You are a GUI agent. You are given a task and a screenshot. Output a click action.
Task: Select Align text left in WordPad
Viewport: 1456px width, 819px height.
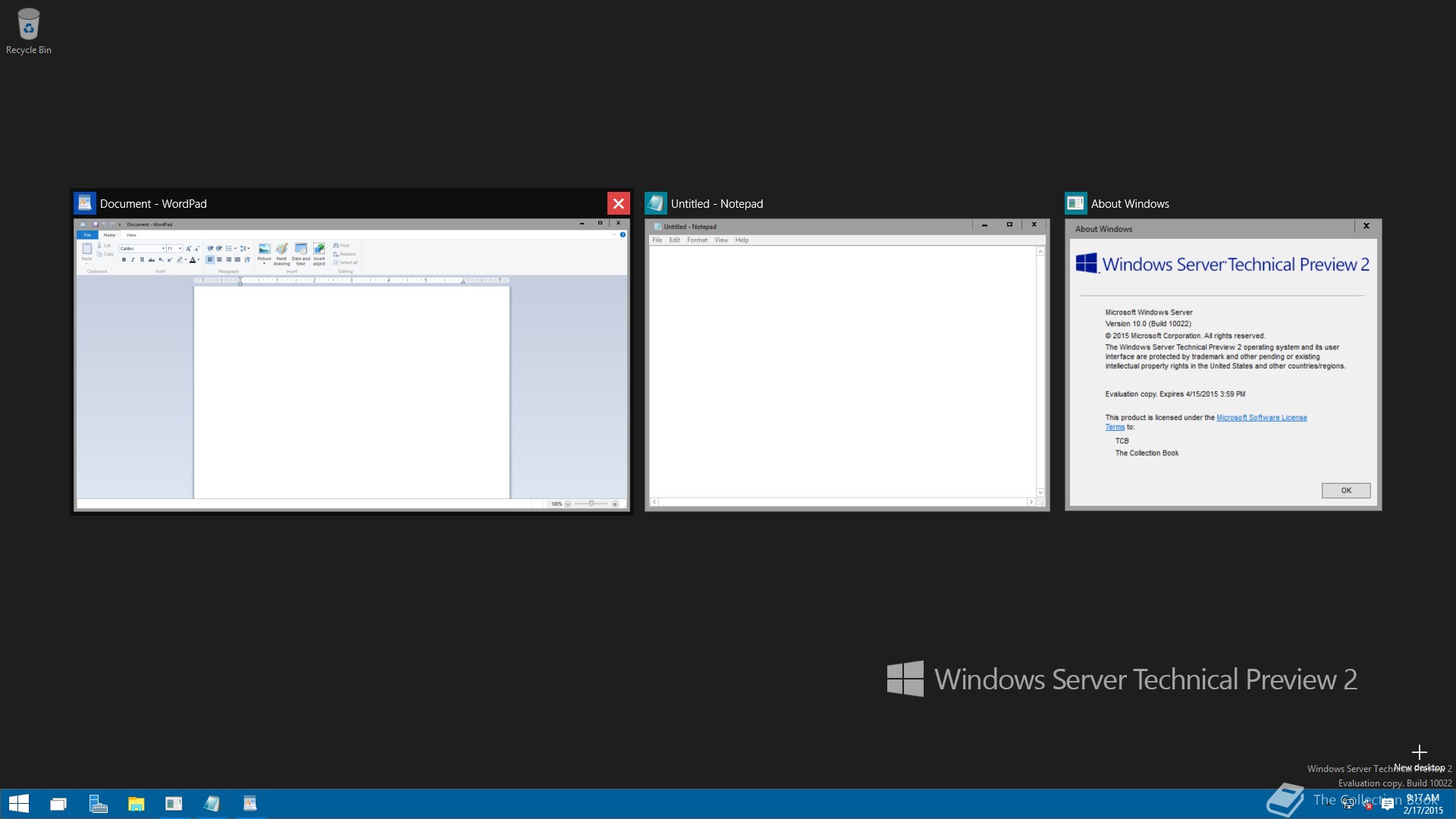(210, 259)
